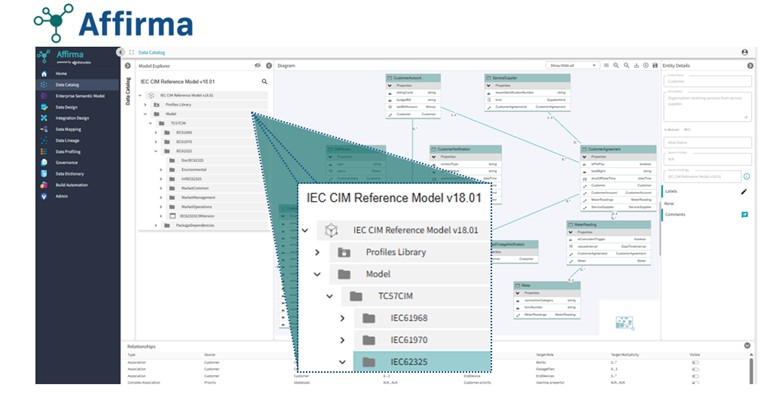This screenshot has height=412, width=780.
Task: Expand the PackageDependencies folder
Action: click(155, 225)
